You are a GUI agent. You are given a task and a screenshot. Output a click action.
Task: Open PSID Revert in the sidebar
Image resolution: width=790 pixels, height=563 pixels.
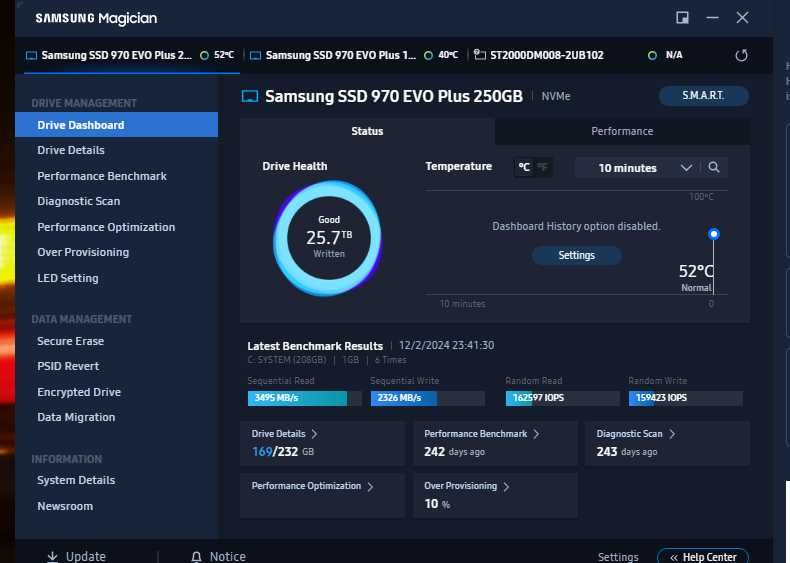point(68,366)
